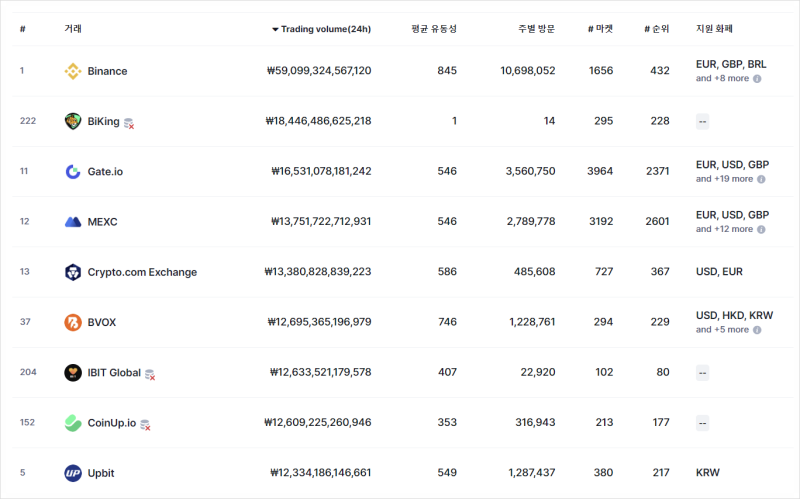
Task: Click the no-reserves icon beside CoinUp.io
Action: (145, 425)
